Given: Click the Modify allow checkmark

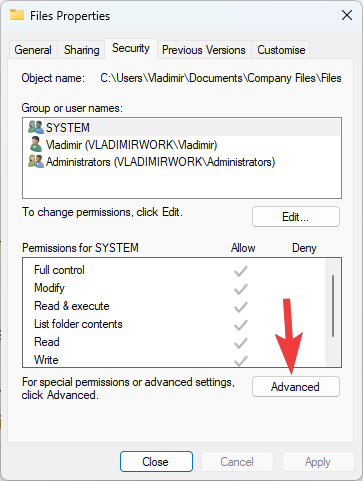Looking at the screenshot, I should click(241, 289).
